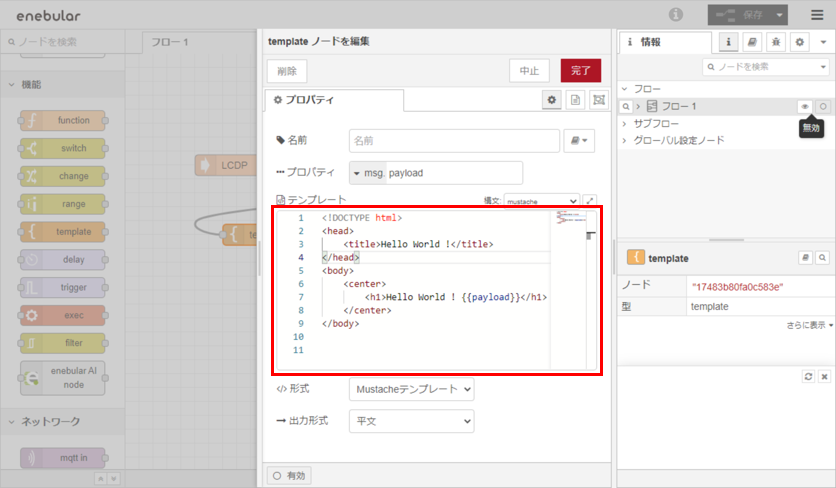Viewport: 836px width, 488px height.
Task: Open the save button dropdown arrow
Action: (779, 15)
